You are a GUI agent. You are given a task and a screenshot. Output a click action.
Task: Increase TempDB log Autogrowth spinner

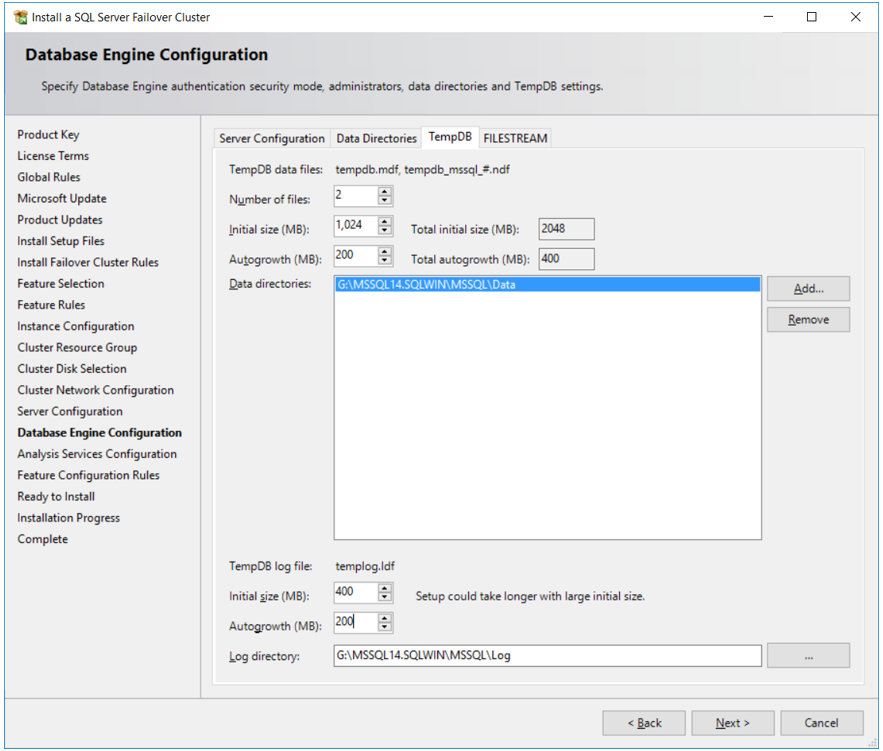click(x=385, y=618)
